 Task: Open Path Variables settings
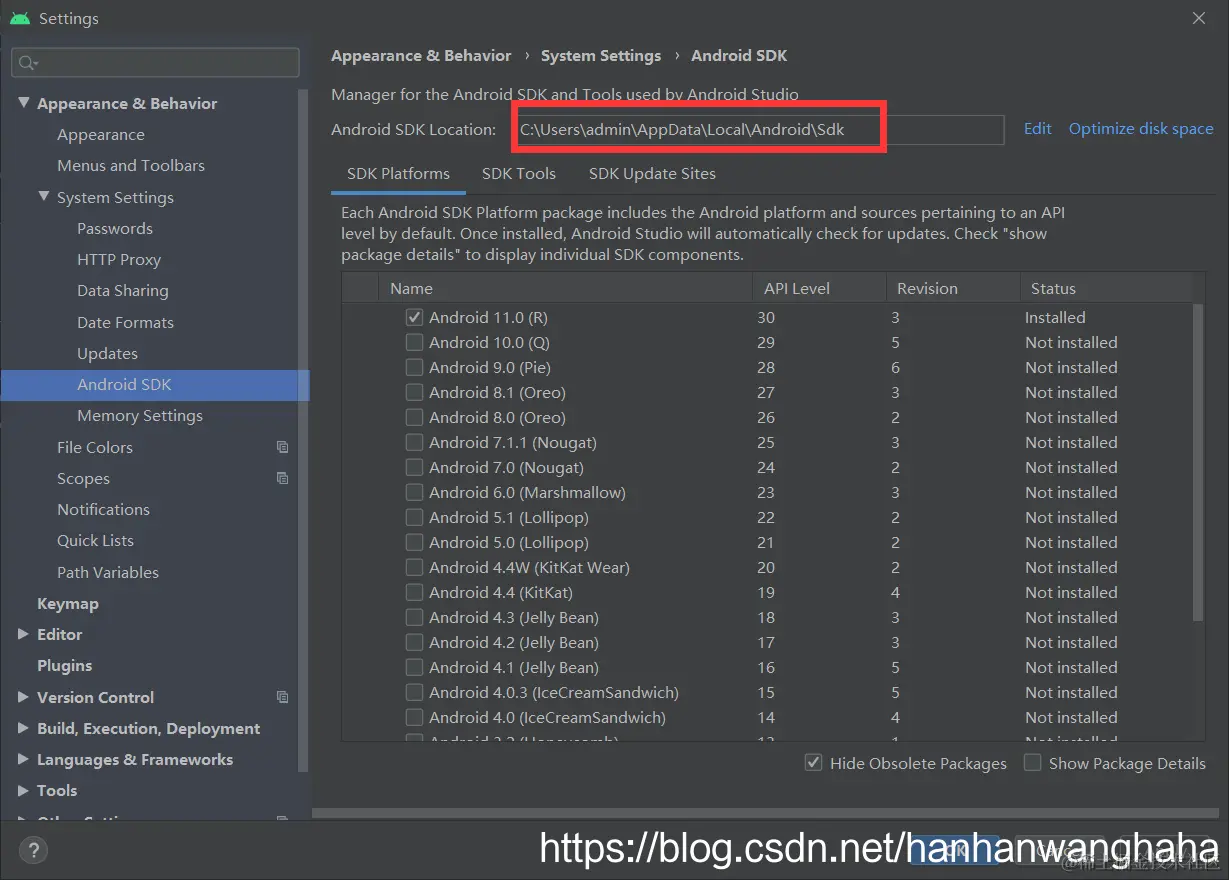click(108, 572)
